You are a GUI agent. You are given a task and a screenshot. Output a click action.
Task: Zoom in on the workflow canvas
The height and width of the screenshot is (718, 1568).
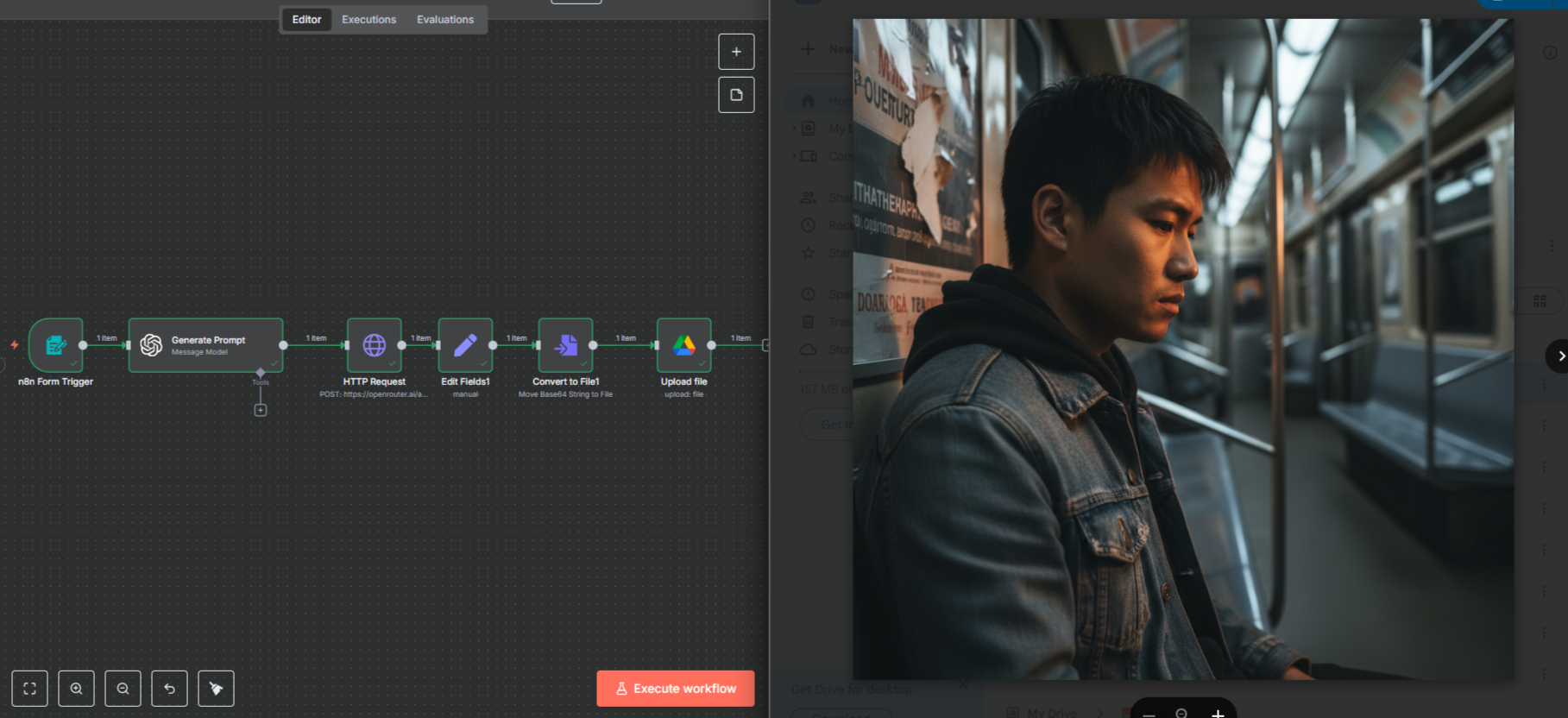77,689
